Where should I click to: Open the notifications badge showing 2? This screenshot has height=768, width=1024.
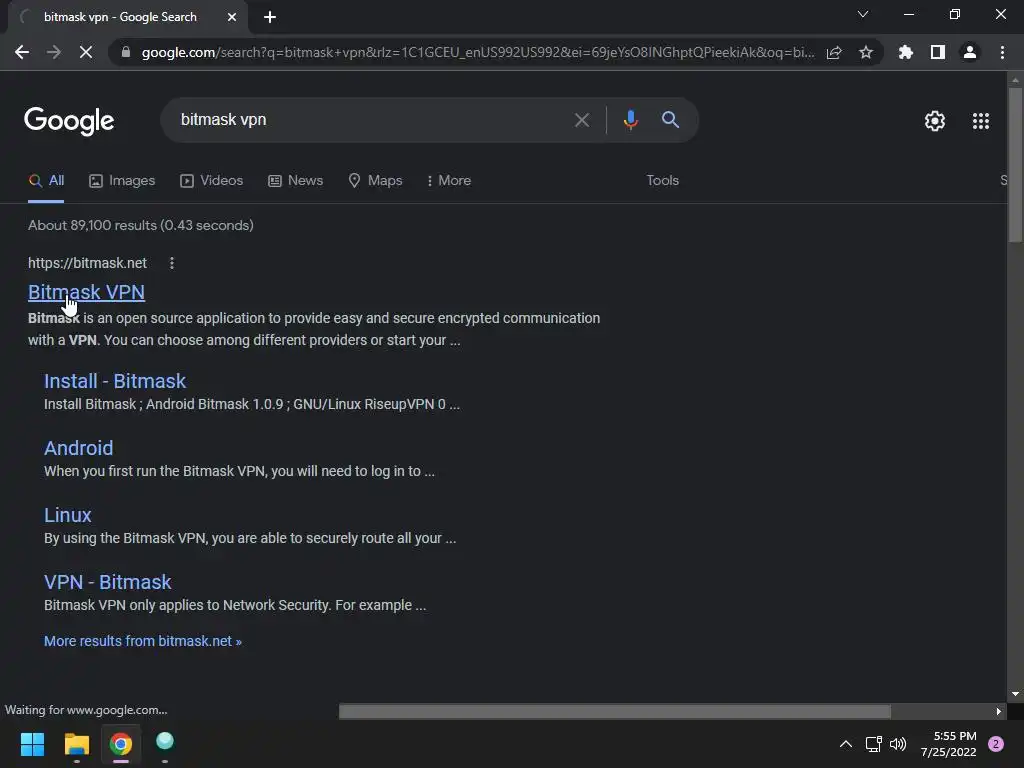(996, 744)
